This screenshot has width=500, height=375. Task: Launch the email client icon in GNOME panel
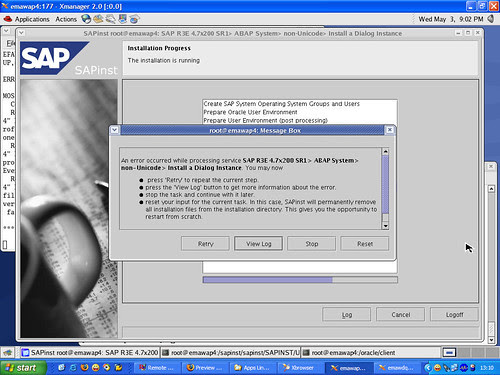coord(98,19)
